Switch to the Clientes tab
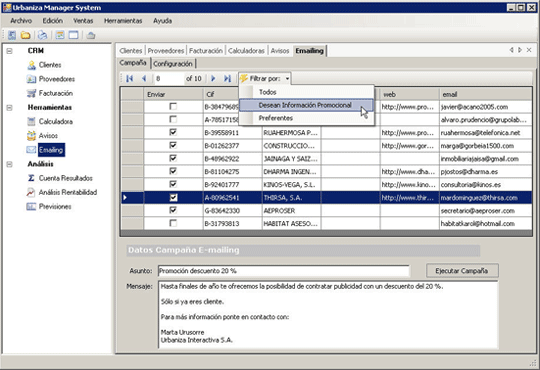 [131, 51]
